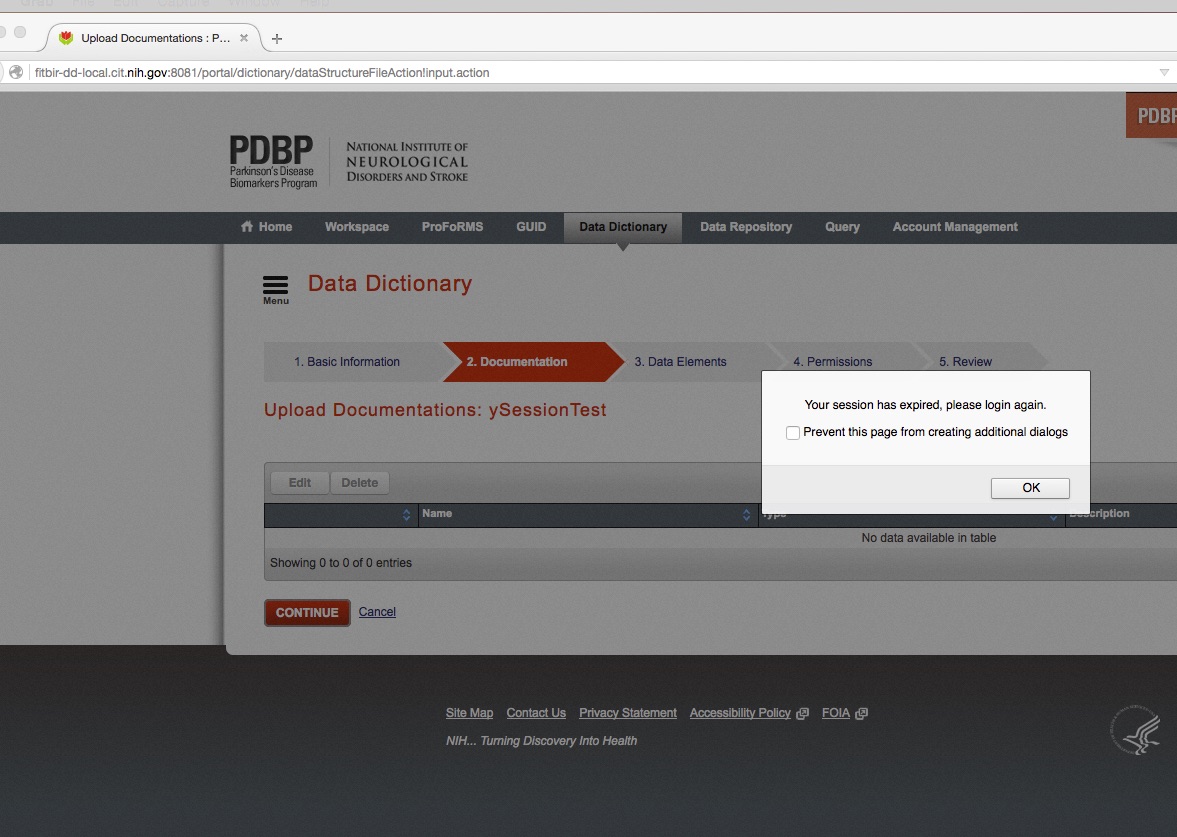This screenshot has height=837, width=1177.
Task: Open Account Management navigation item
Action: (x=955, y=227)
